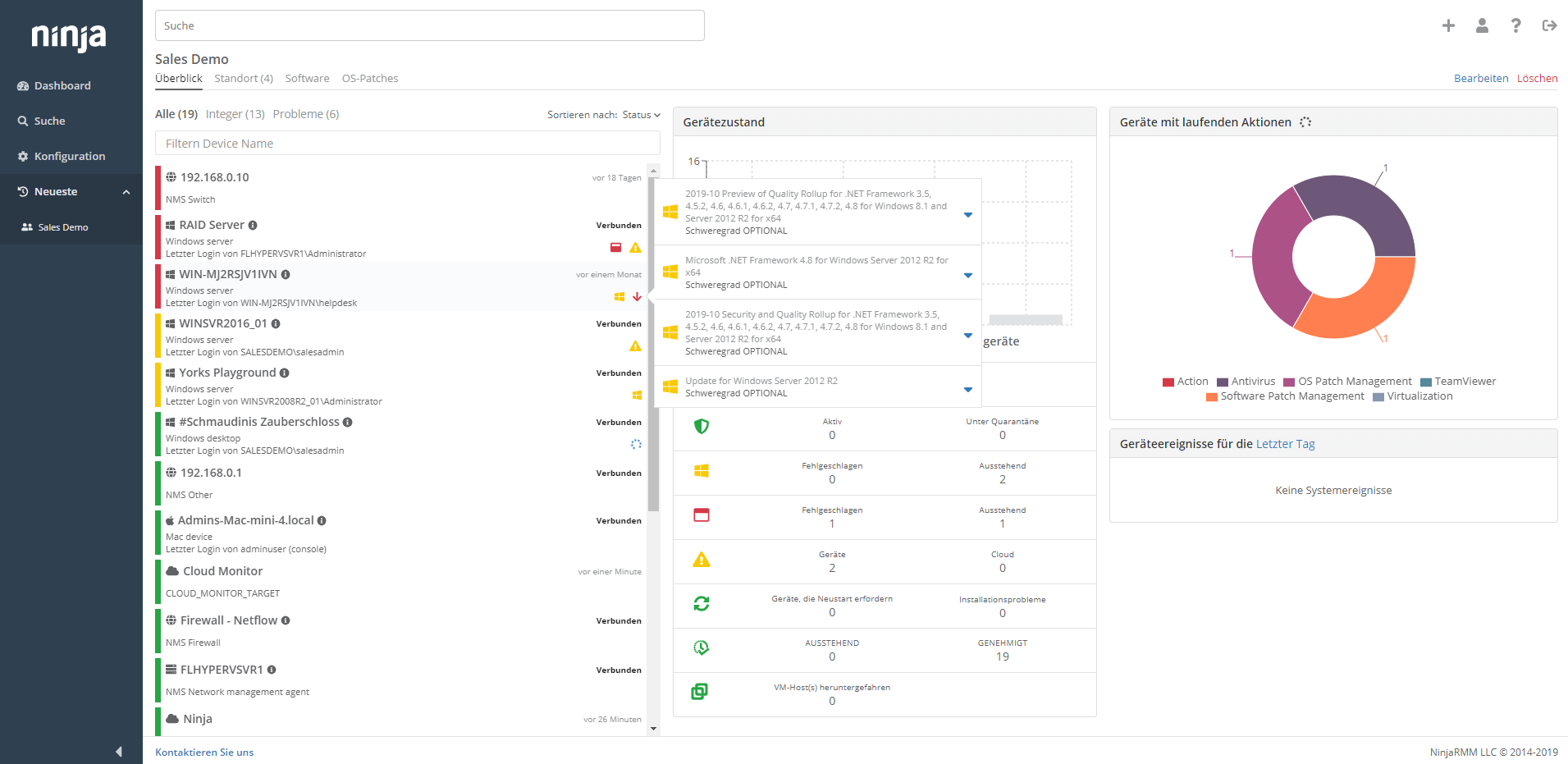Click the RAID Server warning triangle icon
The image size is (1568, 764).
pyautogui.click(x=635, y=248)
